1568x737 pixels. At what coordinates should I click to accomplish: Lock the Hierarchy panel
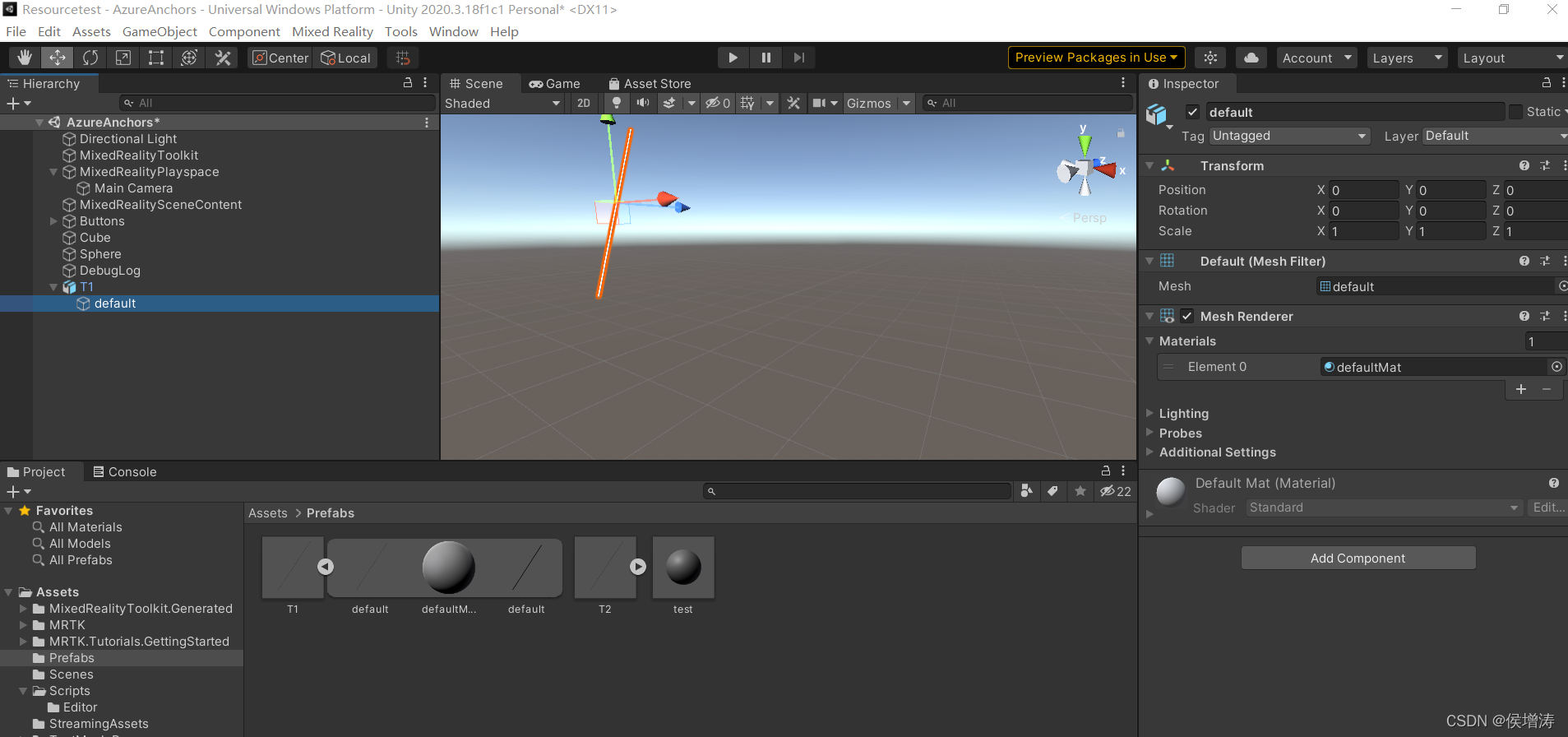click(408, 83)
